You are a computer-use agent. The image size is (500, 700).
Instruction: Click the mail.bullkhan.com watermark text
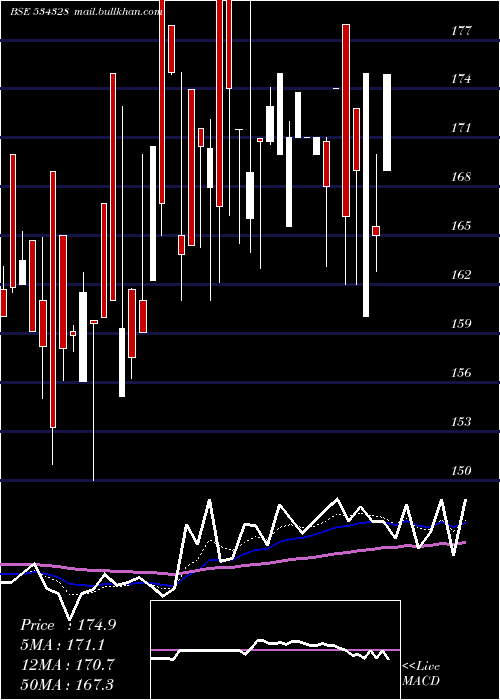point(118,12)
